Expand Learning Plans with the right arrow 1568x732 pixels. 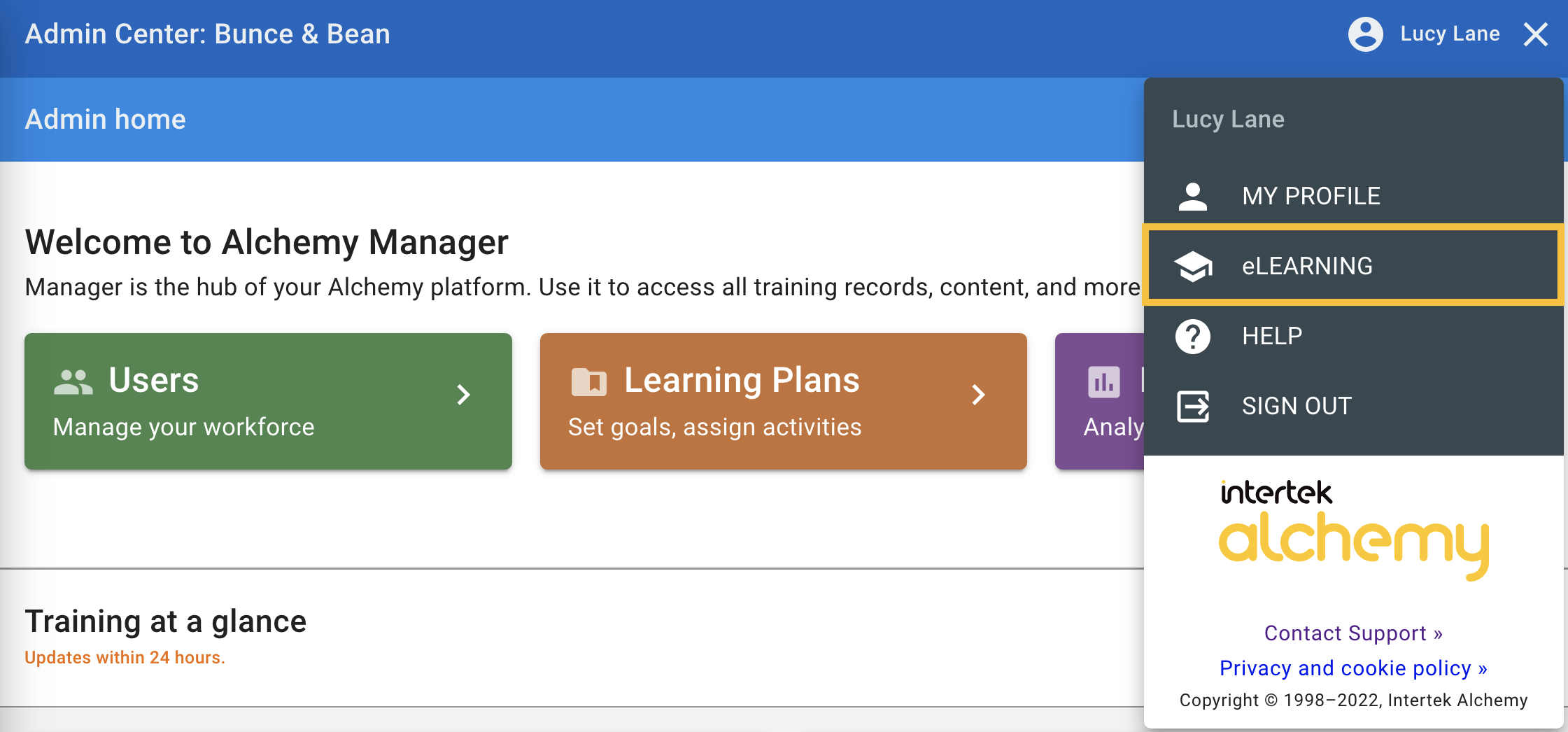click(978, 395)
